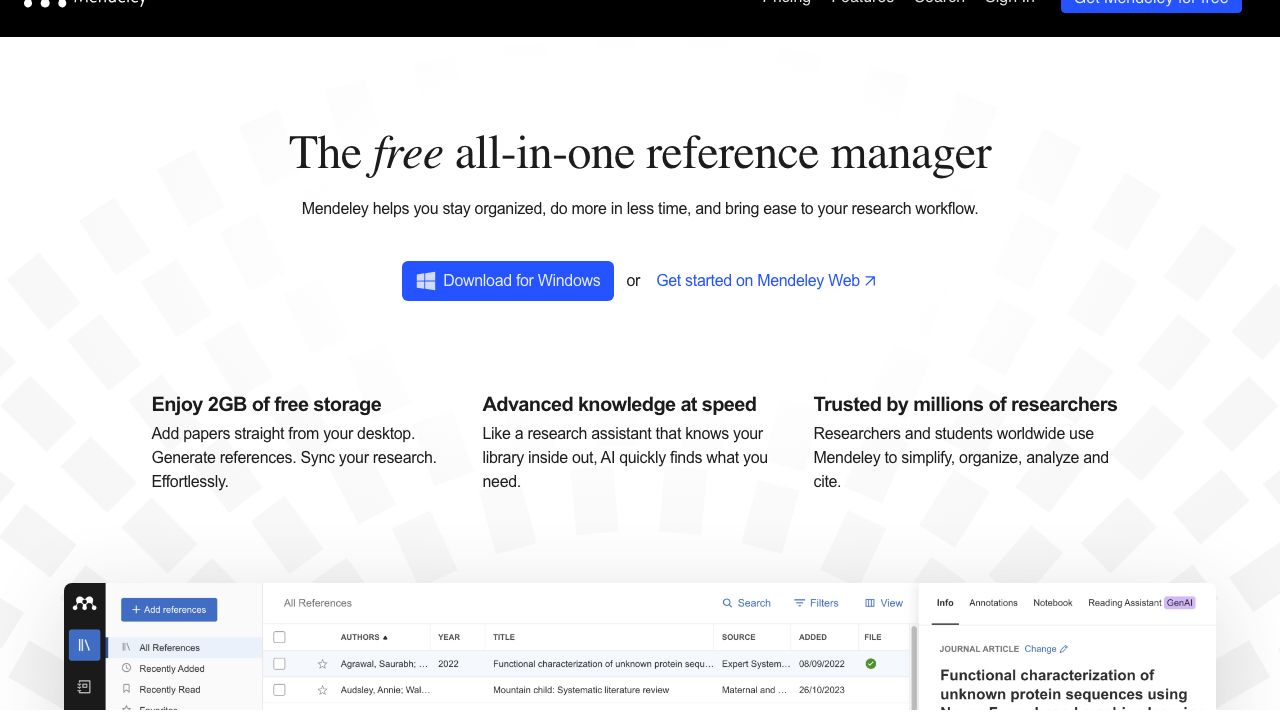
Task: Open Get started on Mendeley Web link
Action: click(x=766, y=281)
